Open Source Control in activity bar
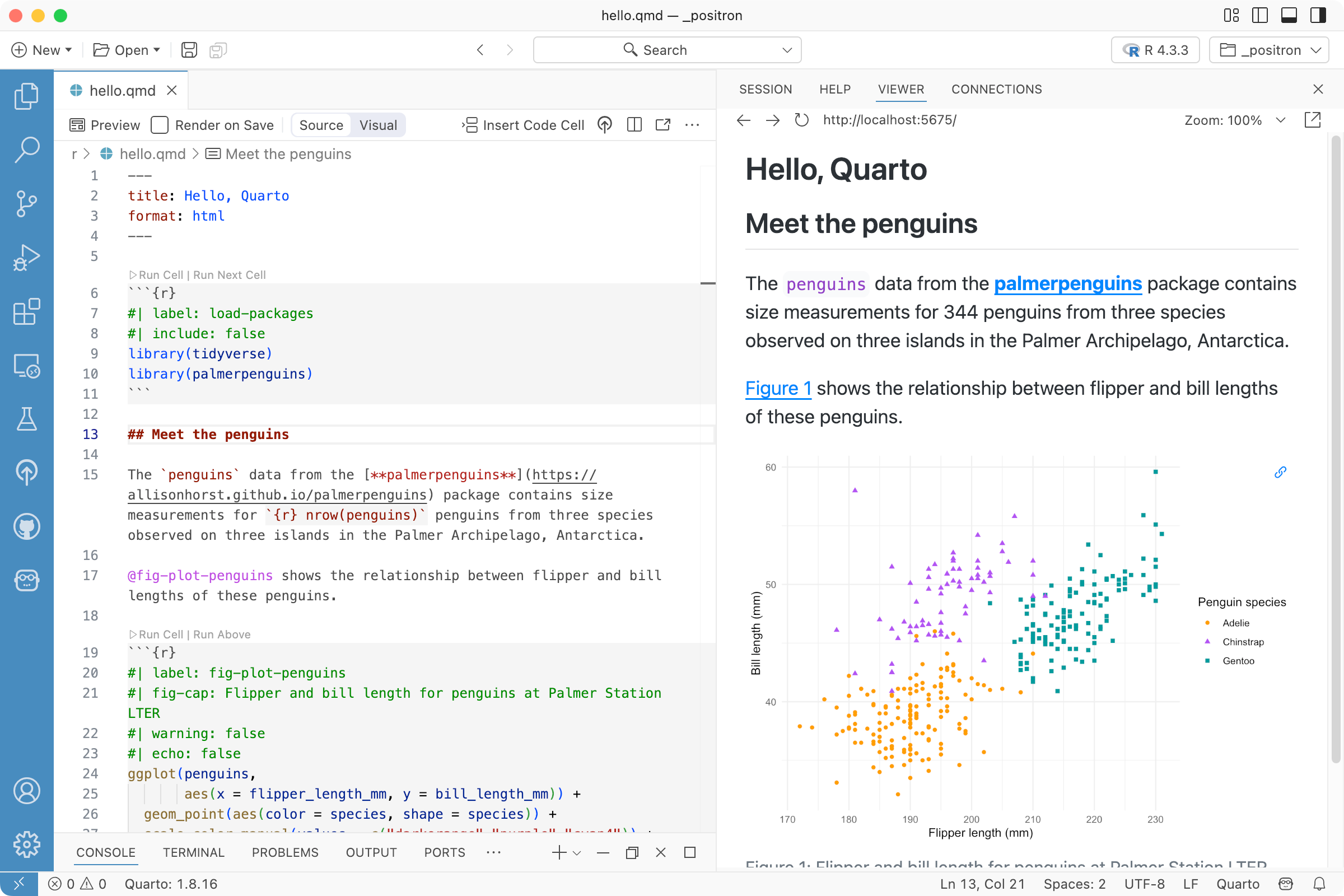This screenshot has width=1344, height=896. [x=26, y=204]
